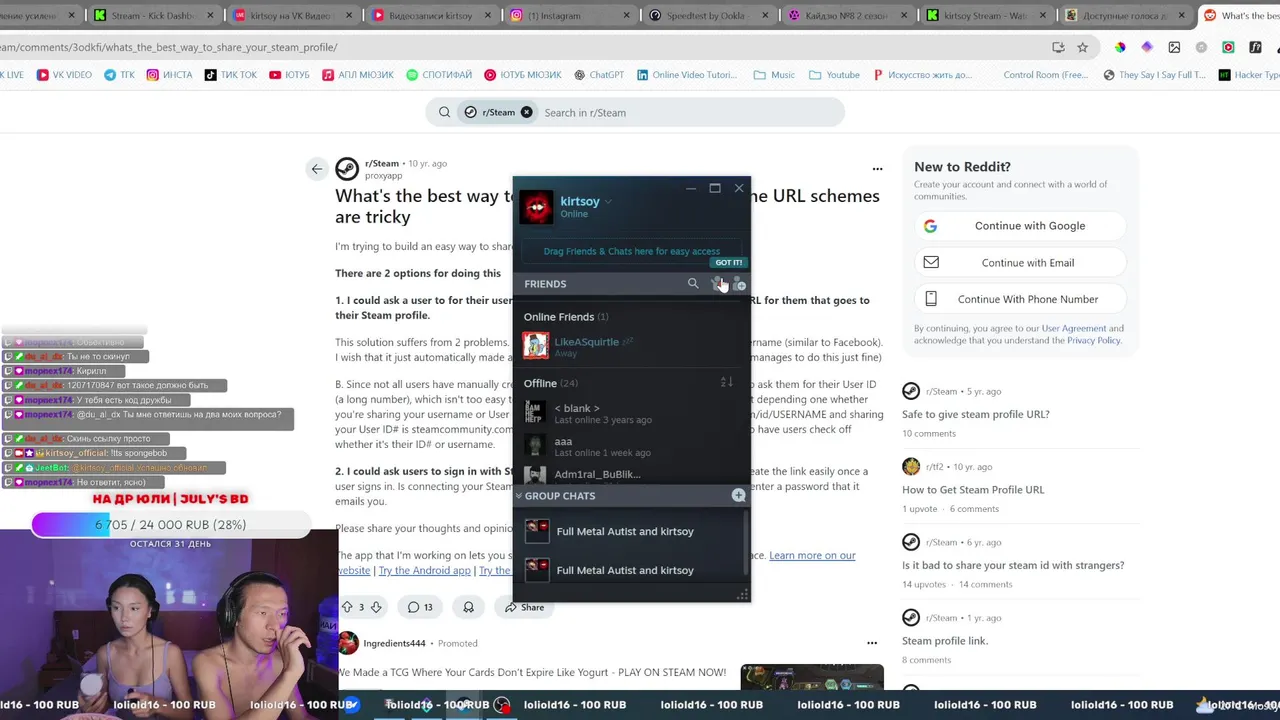
Task: Remove the r/Steam search filter chip
Action: (x=527, y=112)
